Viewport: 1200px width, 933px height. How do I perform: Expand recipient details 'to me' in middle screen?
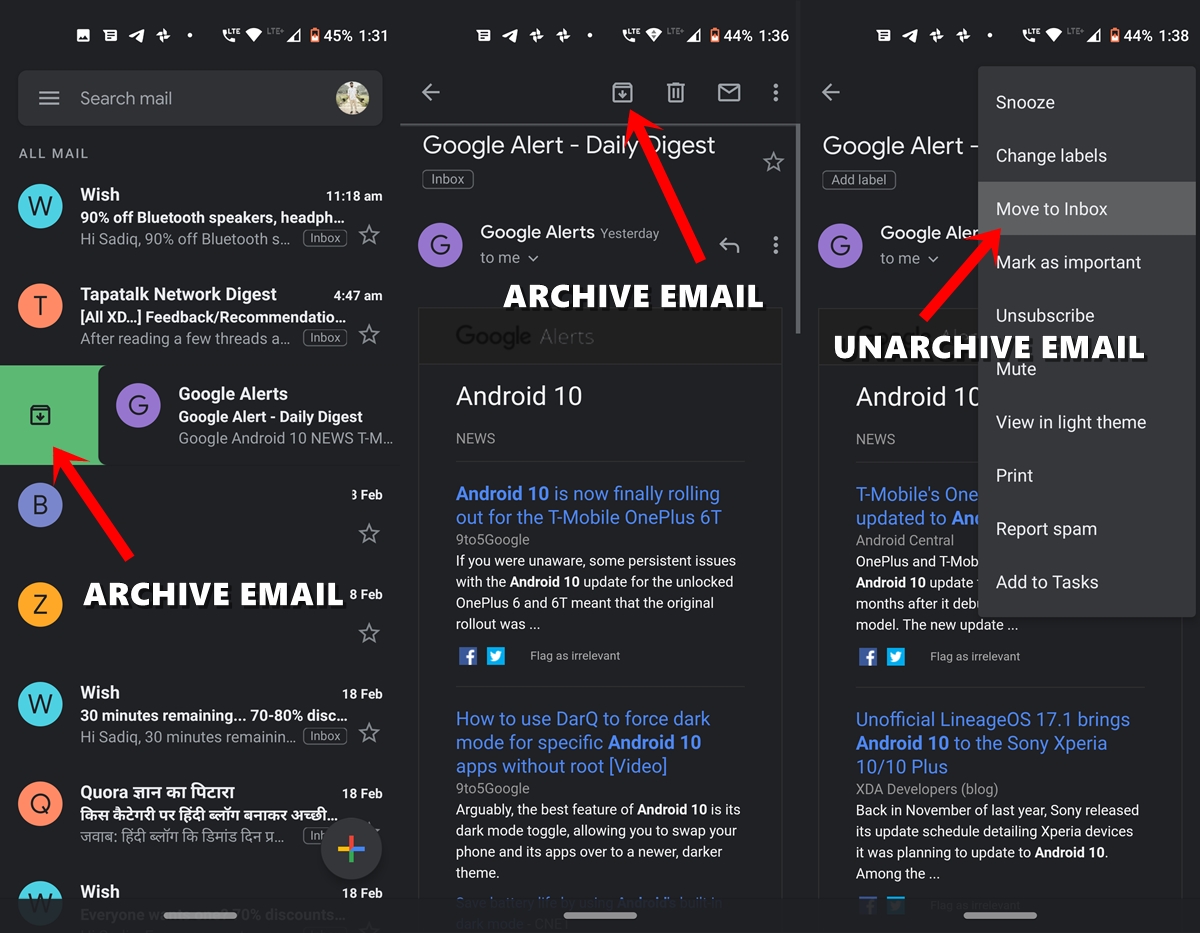pyautogui.click(x=509, y=258)
